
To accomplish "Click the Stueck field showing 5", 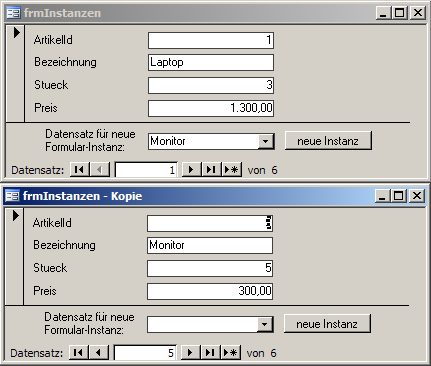I will coord(210,268).
